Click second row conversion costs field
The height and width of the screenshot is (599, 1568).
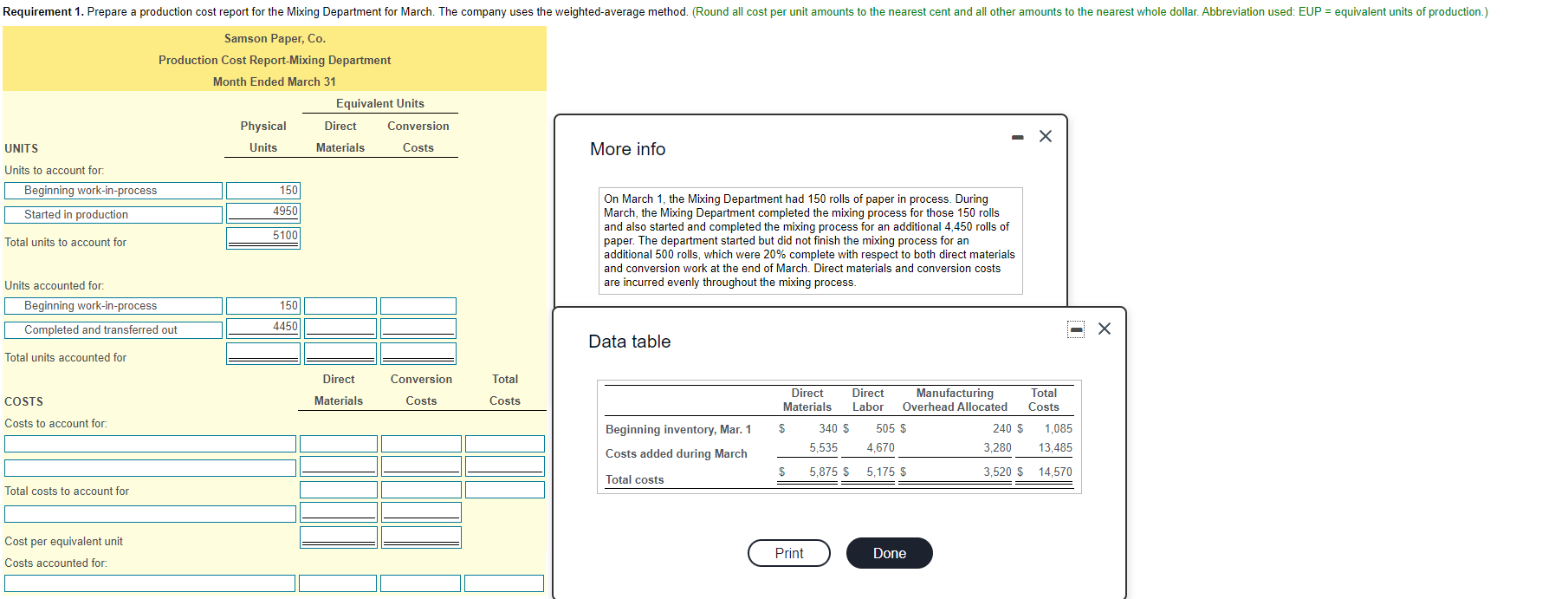421,466
